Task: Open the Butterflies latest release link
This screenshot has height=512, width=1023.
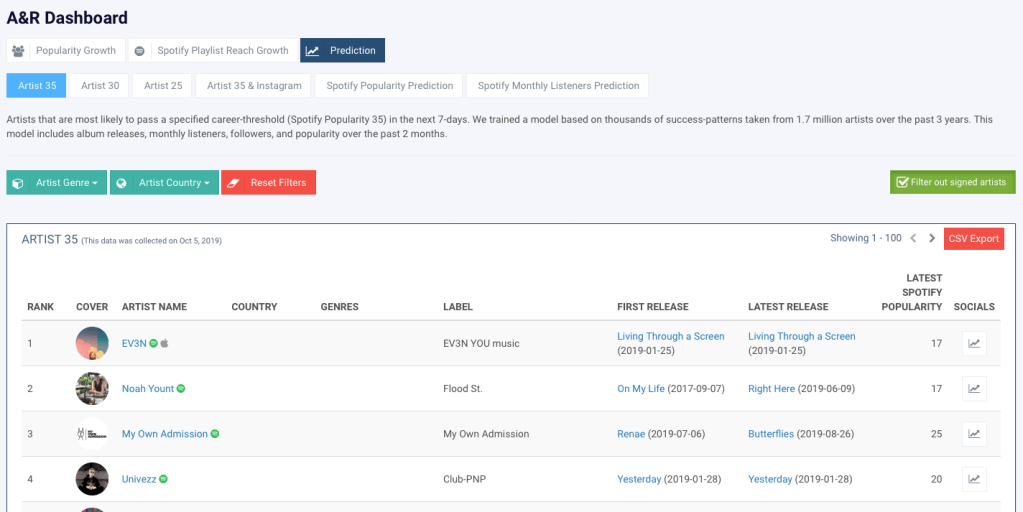Action: click(x=771, y=434)
